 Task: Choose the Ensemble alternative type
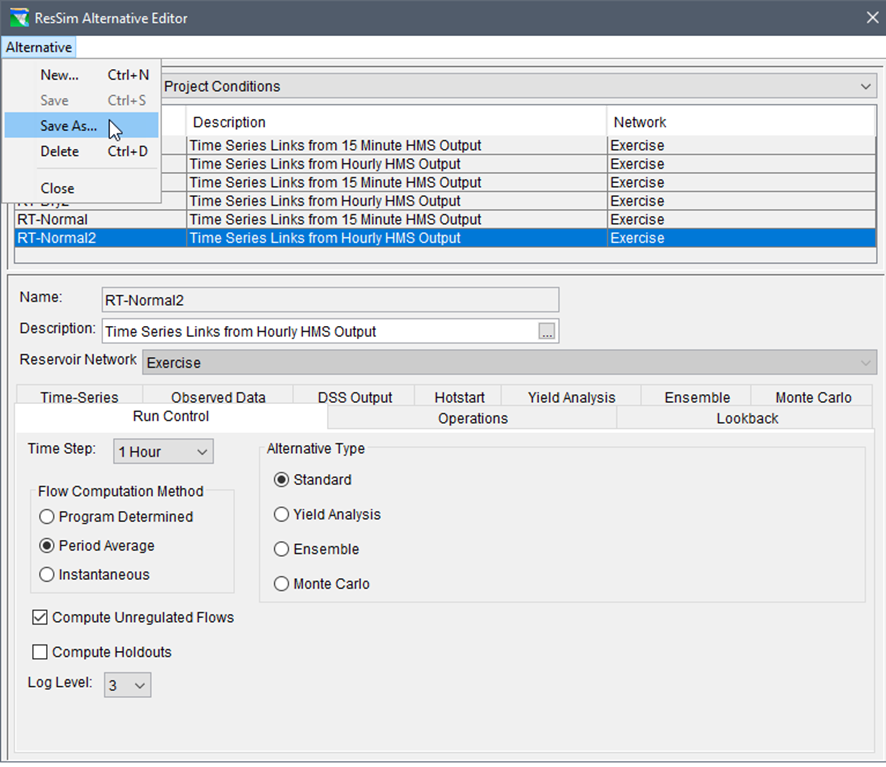pyautogui.click(x=281, y=549)
